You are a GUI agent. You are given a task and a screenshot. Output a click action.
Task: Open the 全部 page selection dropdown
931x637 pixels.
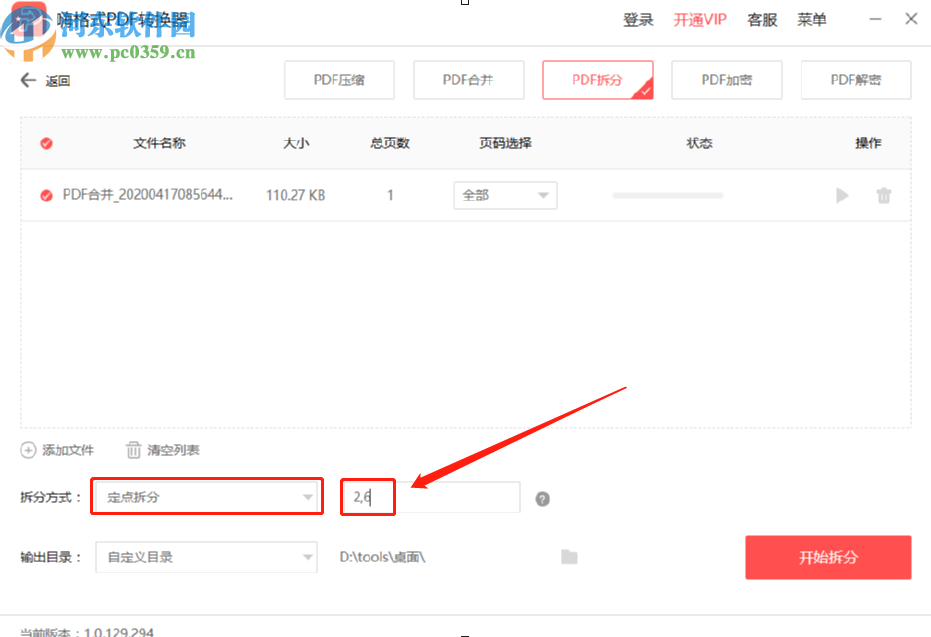click(505, 195)
